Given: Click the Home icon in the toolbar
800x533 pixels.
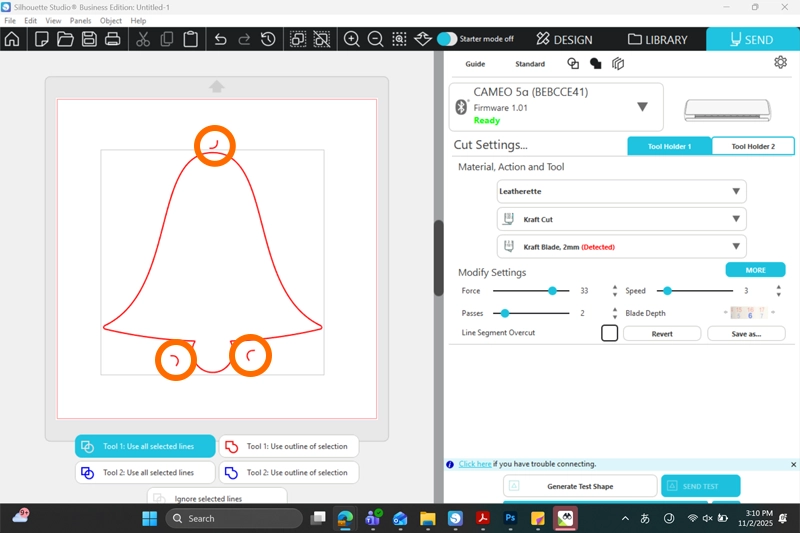Looking at the screenshot, I should (x=12, y=39).
